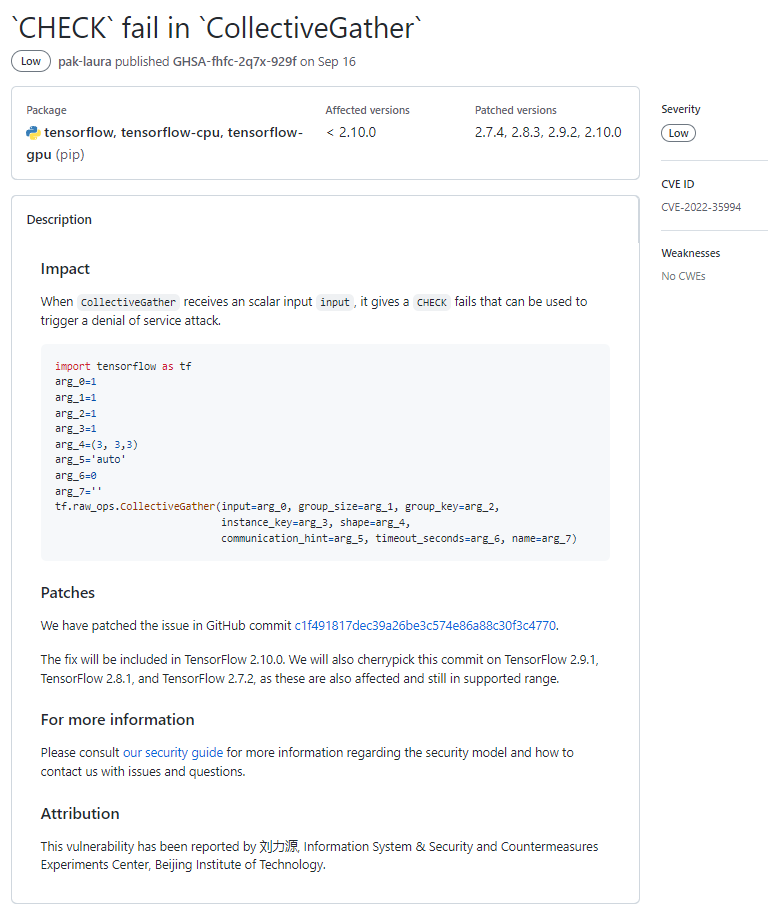
Task: Open commit c1f491817dec39a26be3c574e86a88c30f3c4770 link
Action: point(425,626)
